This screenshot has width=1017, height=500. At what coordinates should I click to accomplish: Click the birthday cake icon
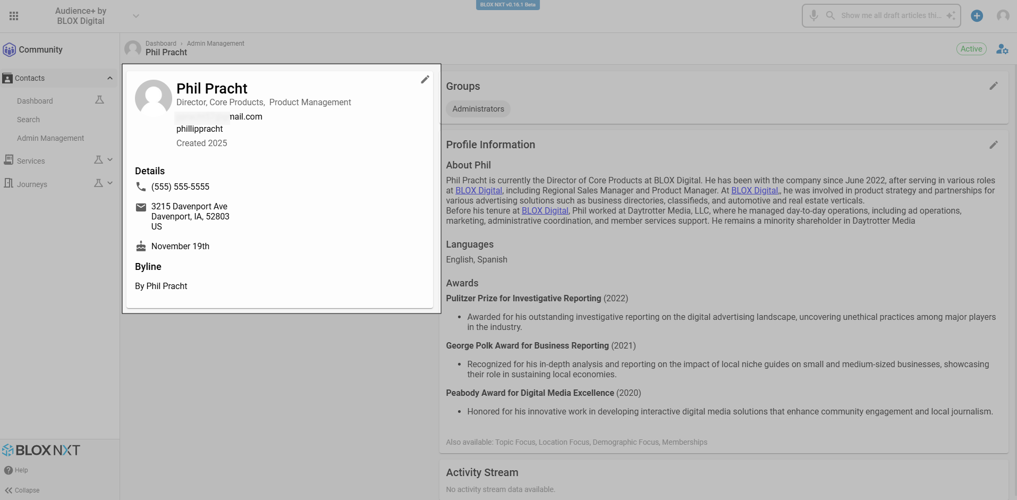141,246
